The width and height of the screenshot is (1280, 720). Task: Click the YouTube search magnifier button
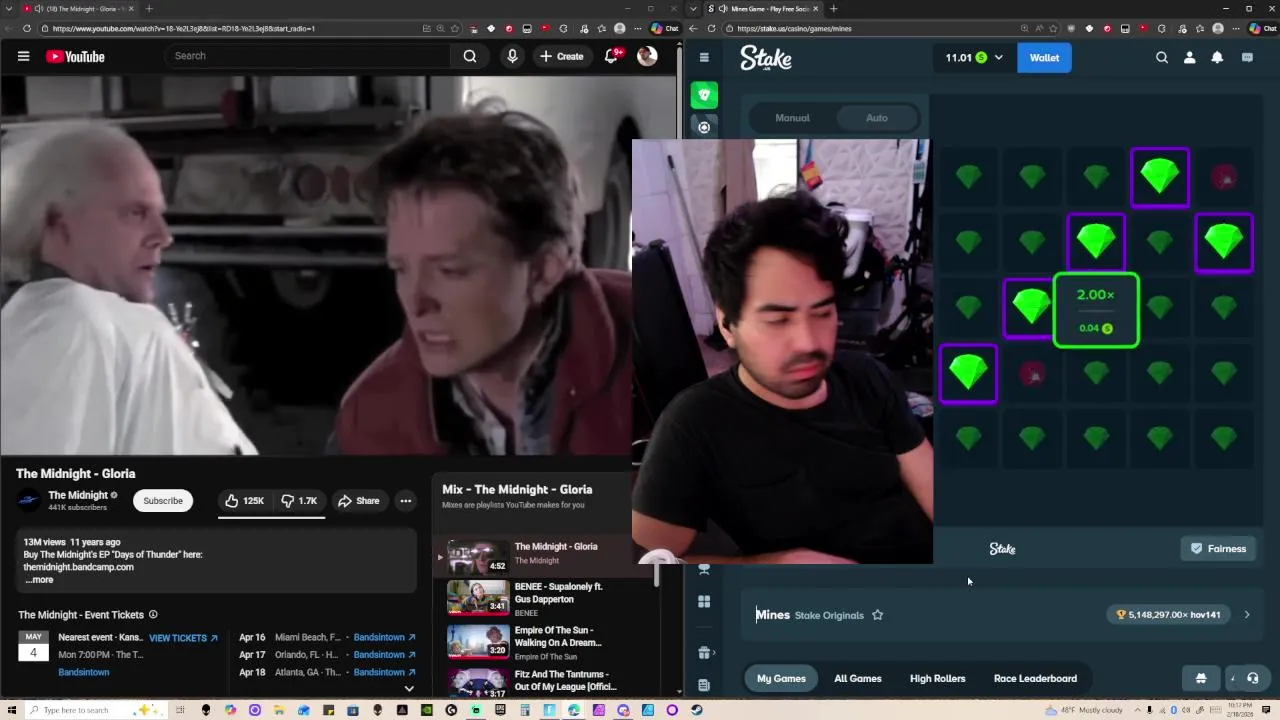tap(470, 56)
